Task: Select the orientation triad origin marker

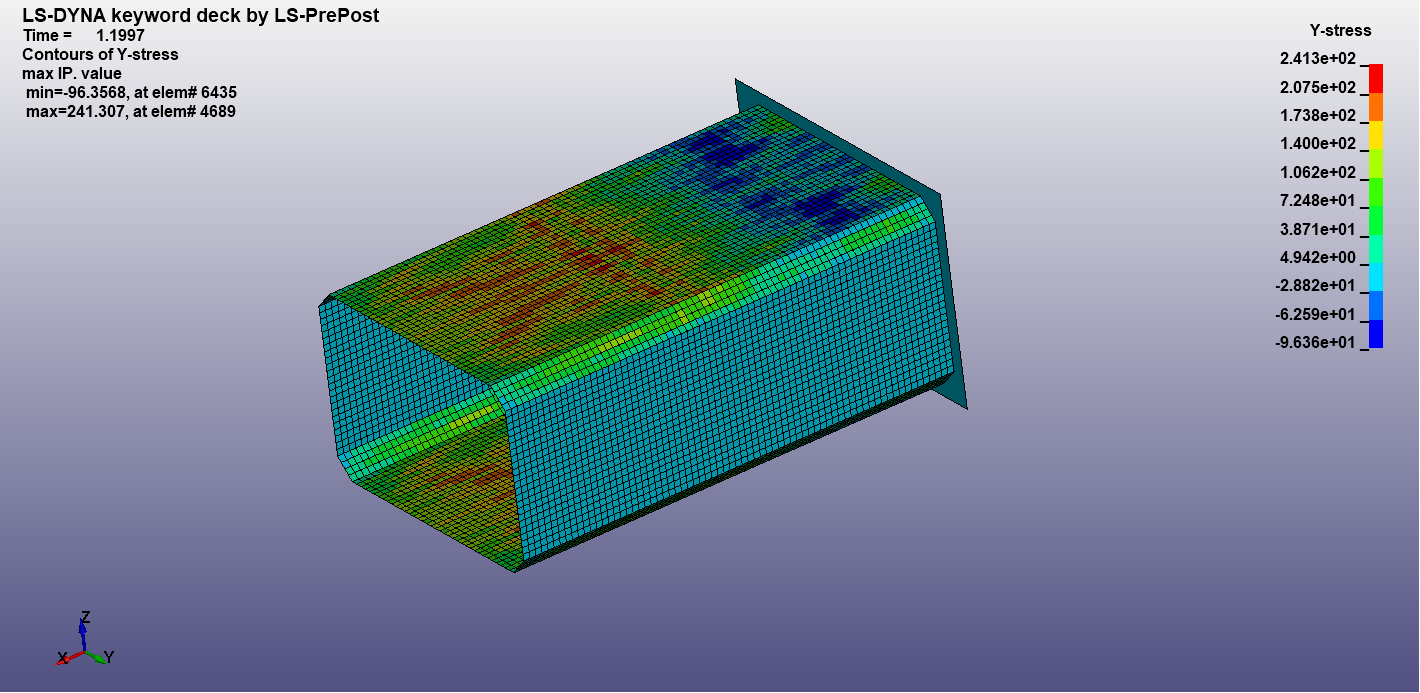Action: 83,653
